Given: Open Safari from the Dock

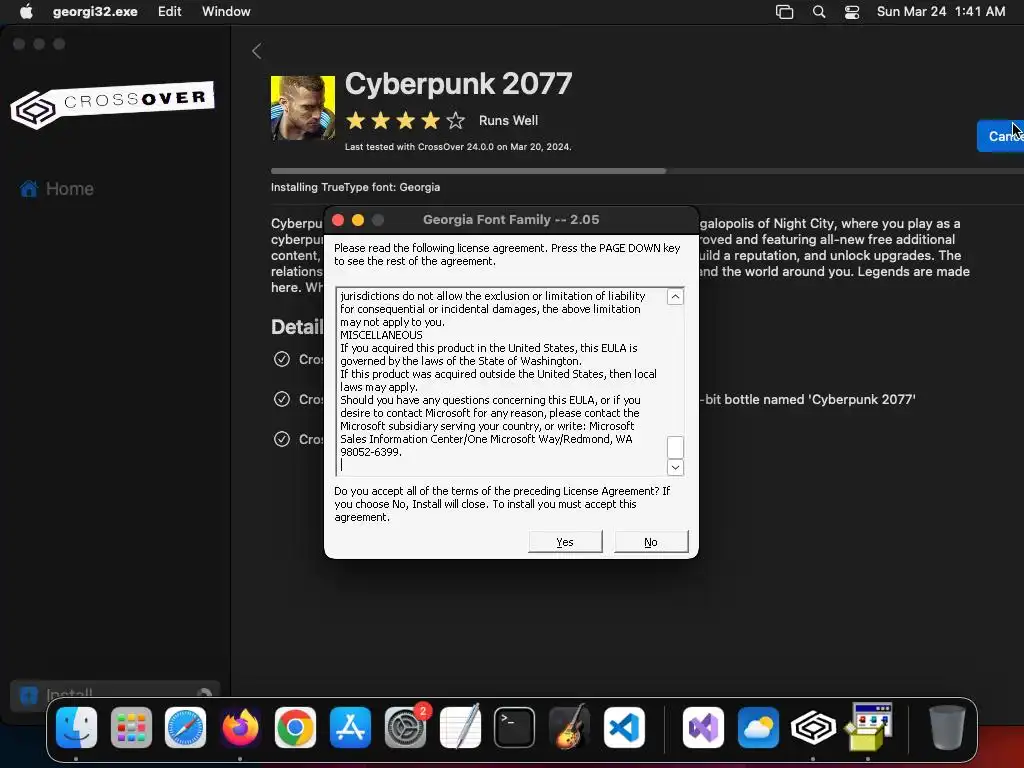Looking at the screenshot, I should [x=185, y=728].
